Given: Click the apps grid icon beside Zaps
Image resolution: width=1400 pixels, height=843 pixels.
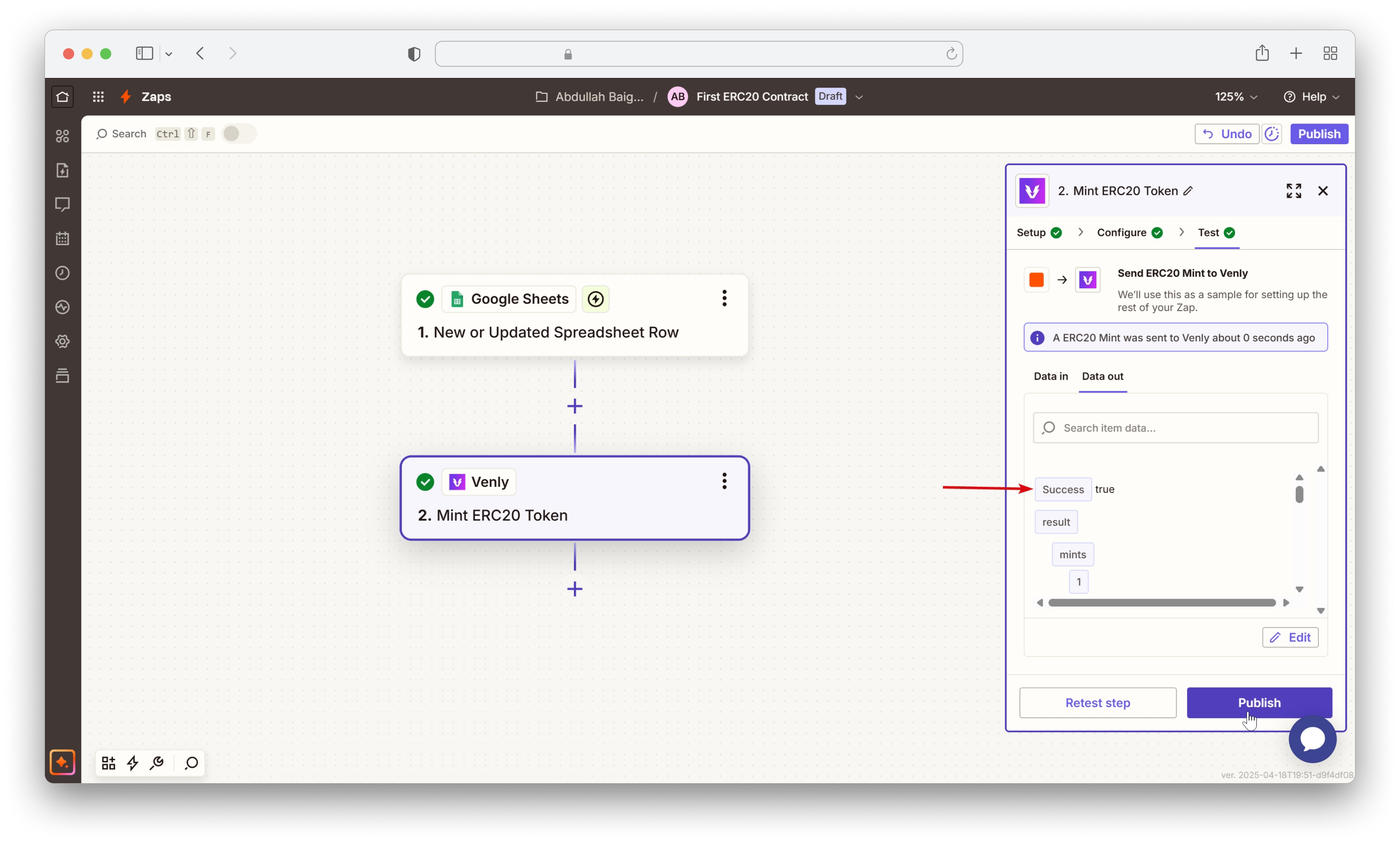Looking at the screenshot, I should [98, 96].
